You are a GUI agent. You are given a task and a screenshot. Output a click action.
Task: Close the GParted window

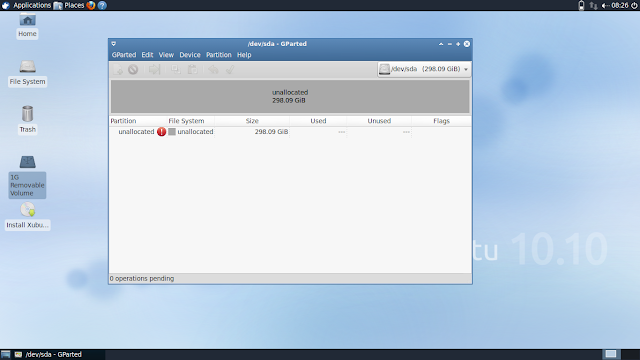tap(467, 44)
